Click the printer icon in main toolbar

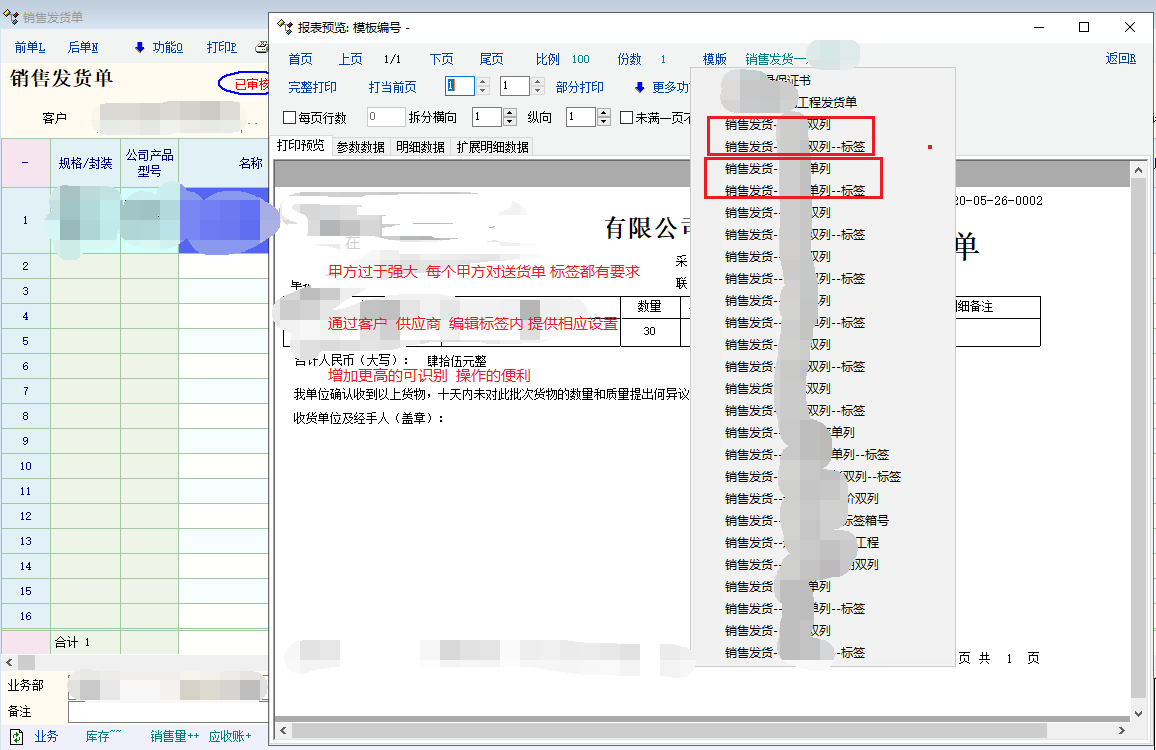tap(262, 47)
